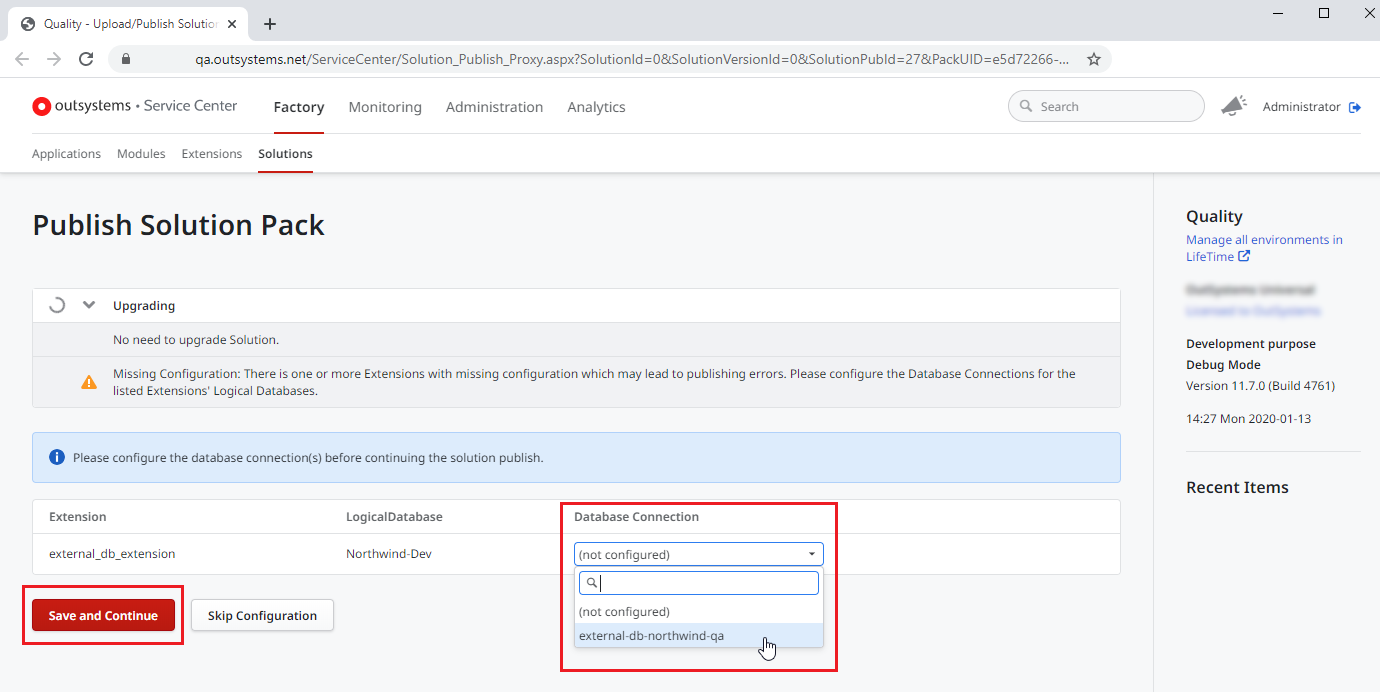This screenshot has width=1380, height=692.
Task: Click the info icon in blue banner
Action: coord(57,457)
